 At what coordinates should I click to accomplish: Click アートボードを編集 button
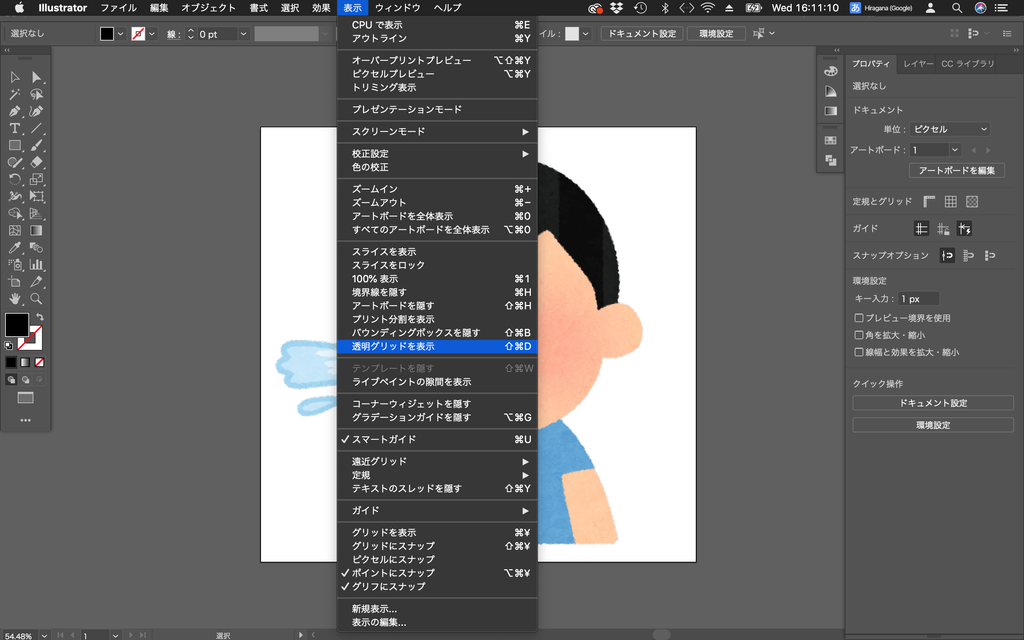(957, 170)
